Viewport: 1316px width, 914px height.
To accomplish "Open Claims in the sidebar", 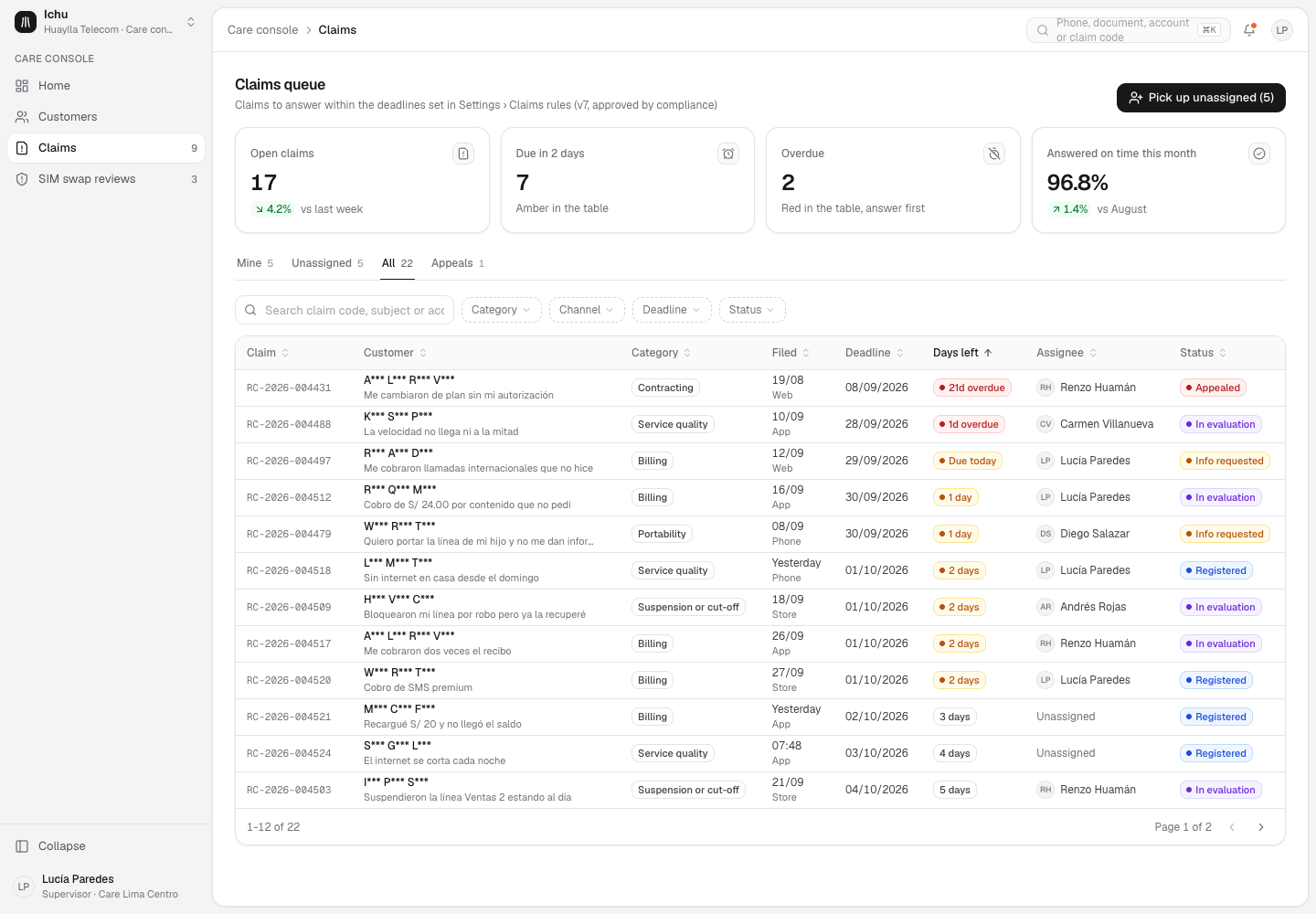I will click(106, 148).
